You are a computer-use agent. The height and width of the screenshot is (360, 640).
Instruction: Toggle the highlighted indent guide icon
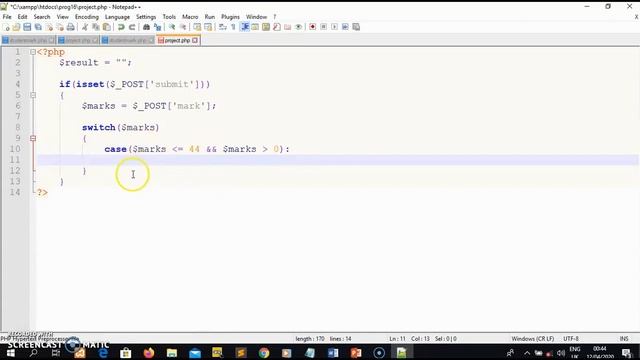[245, 27]
